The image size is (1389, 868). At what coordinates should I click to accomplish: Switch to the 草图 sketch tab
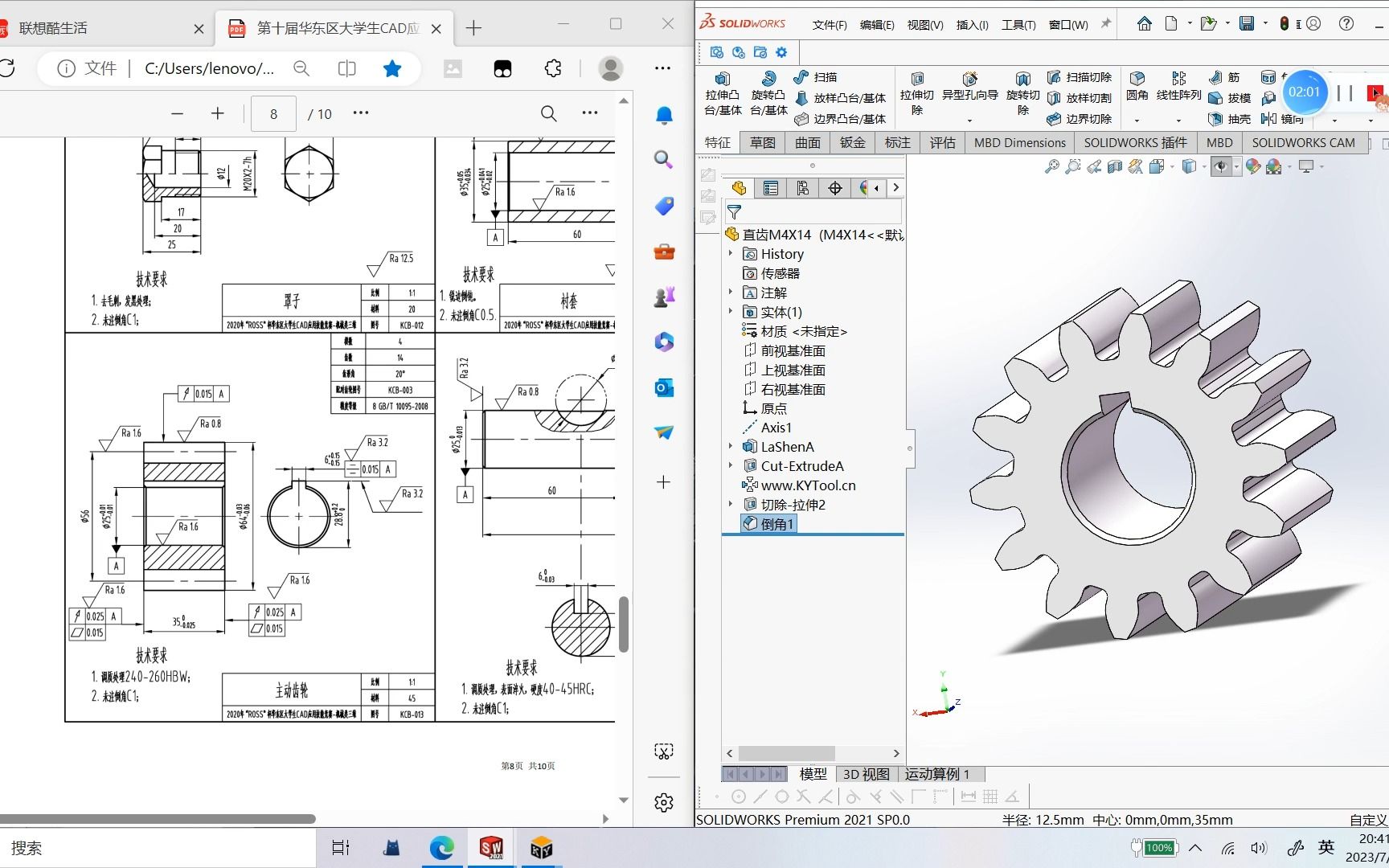(x=763, y=143)
